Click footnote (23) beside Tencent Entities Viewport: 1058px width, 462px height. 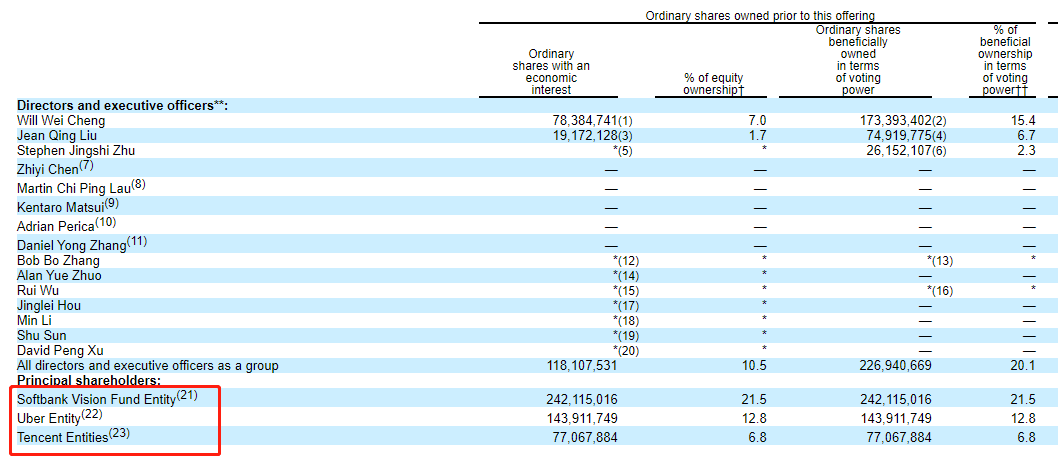coord(119,434)
